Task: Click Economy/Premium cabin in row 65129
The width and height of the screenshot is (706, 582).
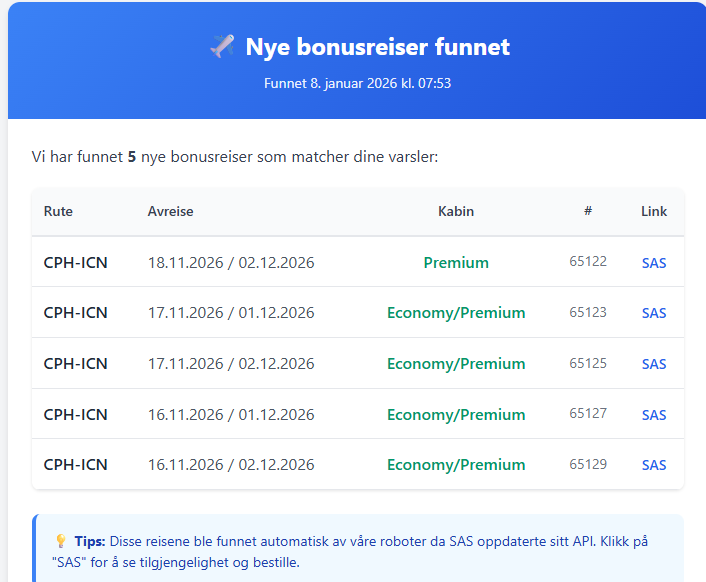Action: (x=456, y=465)
